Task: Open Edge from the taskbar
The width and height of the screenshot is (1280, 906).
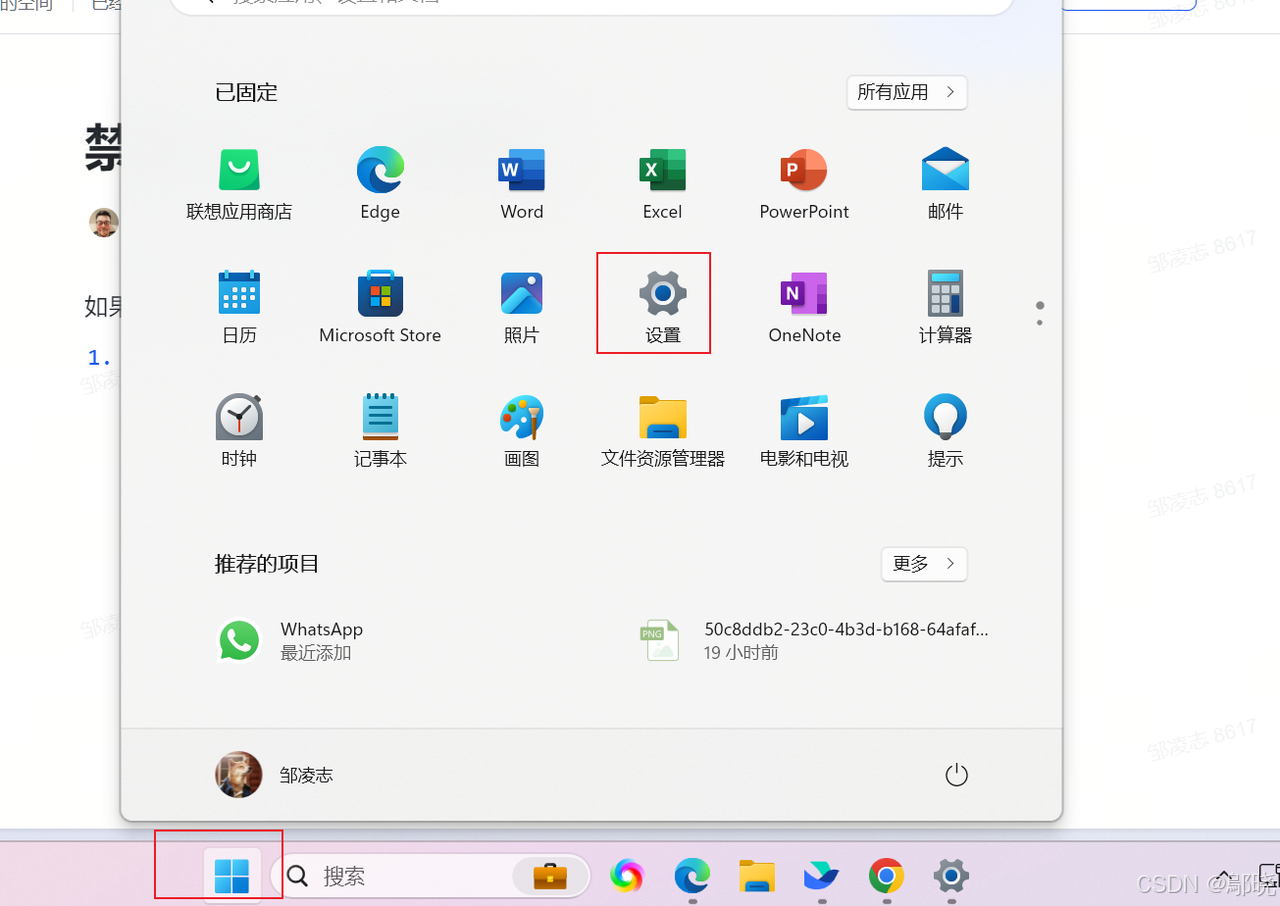Action: [x=692, y=877]
